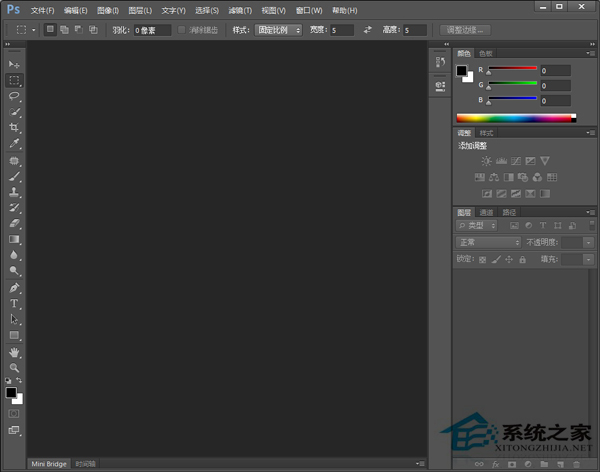Toggle the lock transparent pixels option
The height and width of the screenshot is (472, 600).
point(482,259)
